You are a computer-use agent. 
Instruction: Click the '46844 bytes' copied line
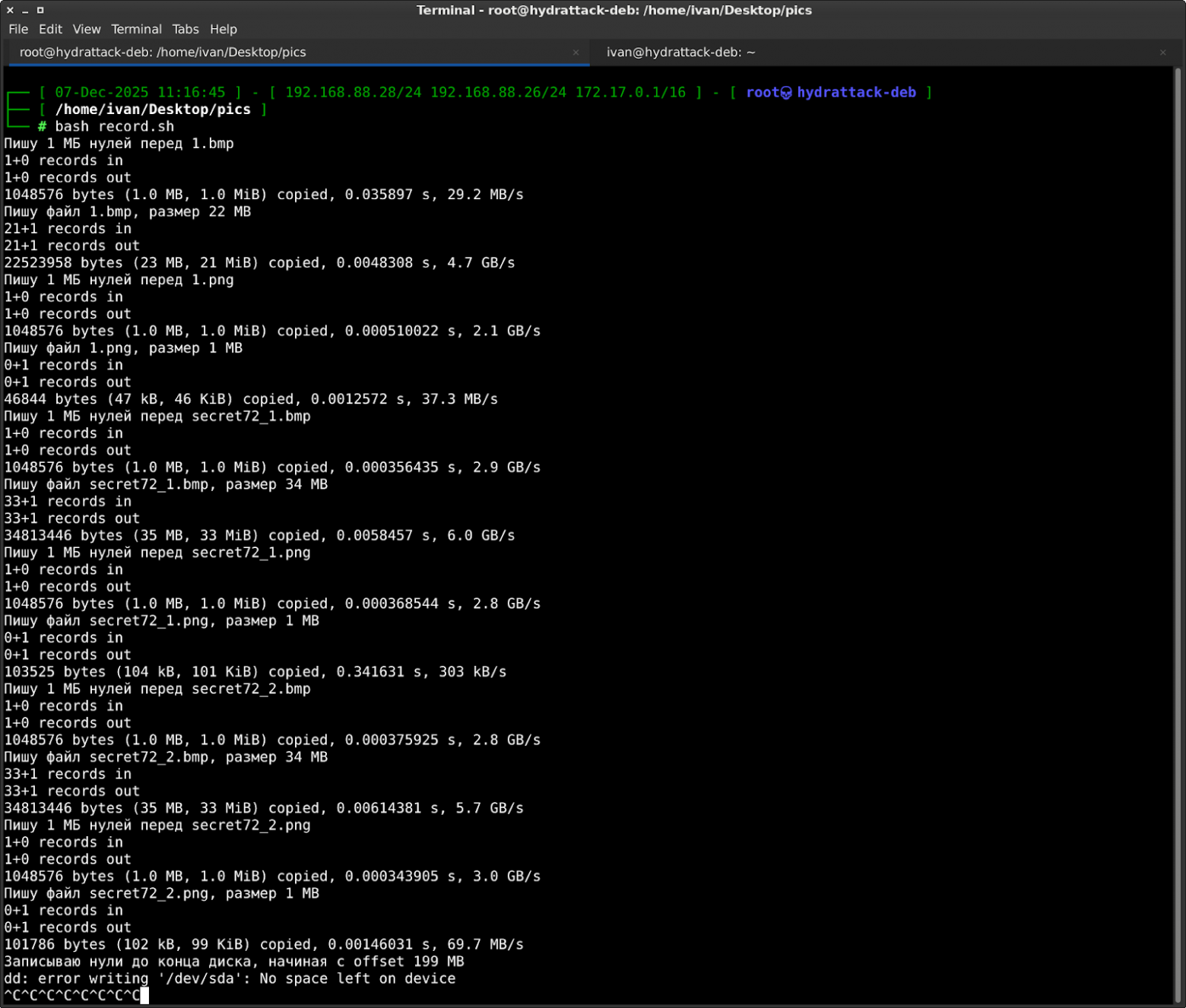(x=251, y=399)
